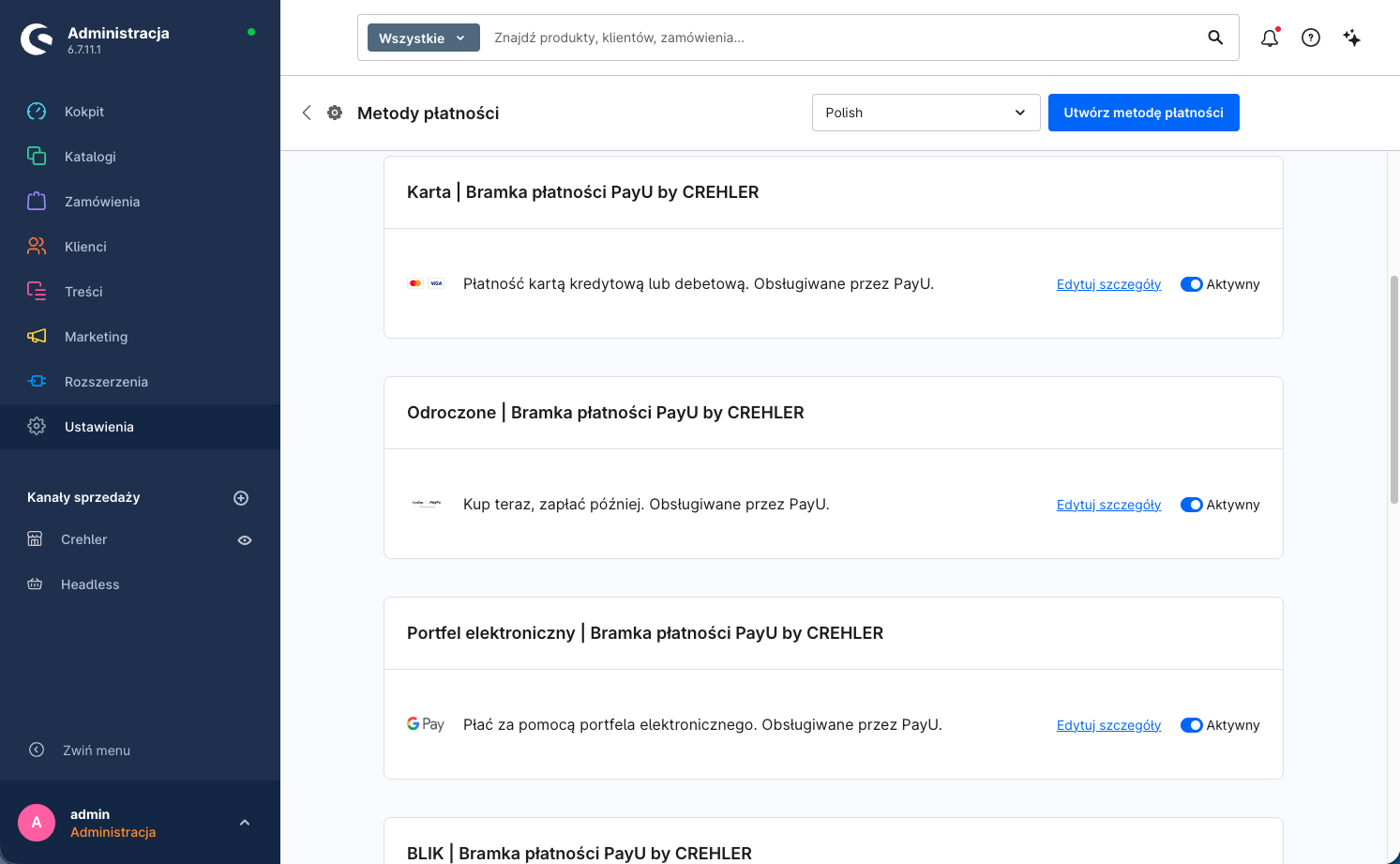Viewport: 1400px width, 864px height.
Task: Click Odroczone | Bramka płatności PayU heading
Action: [x=606, y=413]
